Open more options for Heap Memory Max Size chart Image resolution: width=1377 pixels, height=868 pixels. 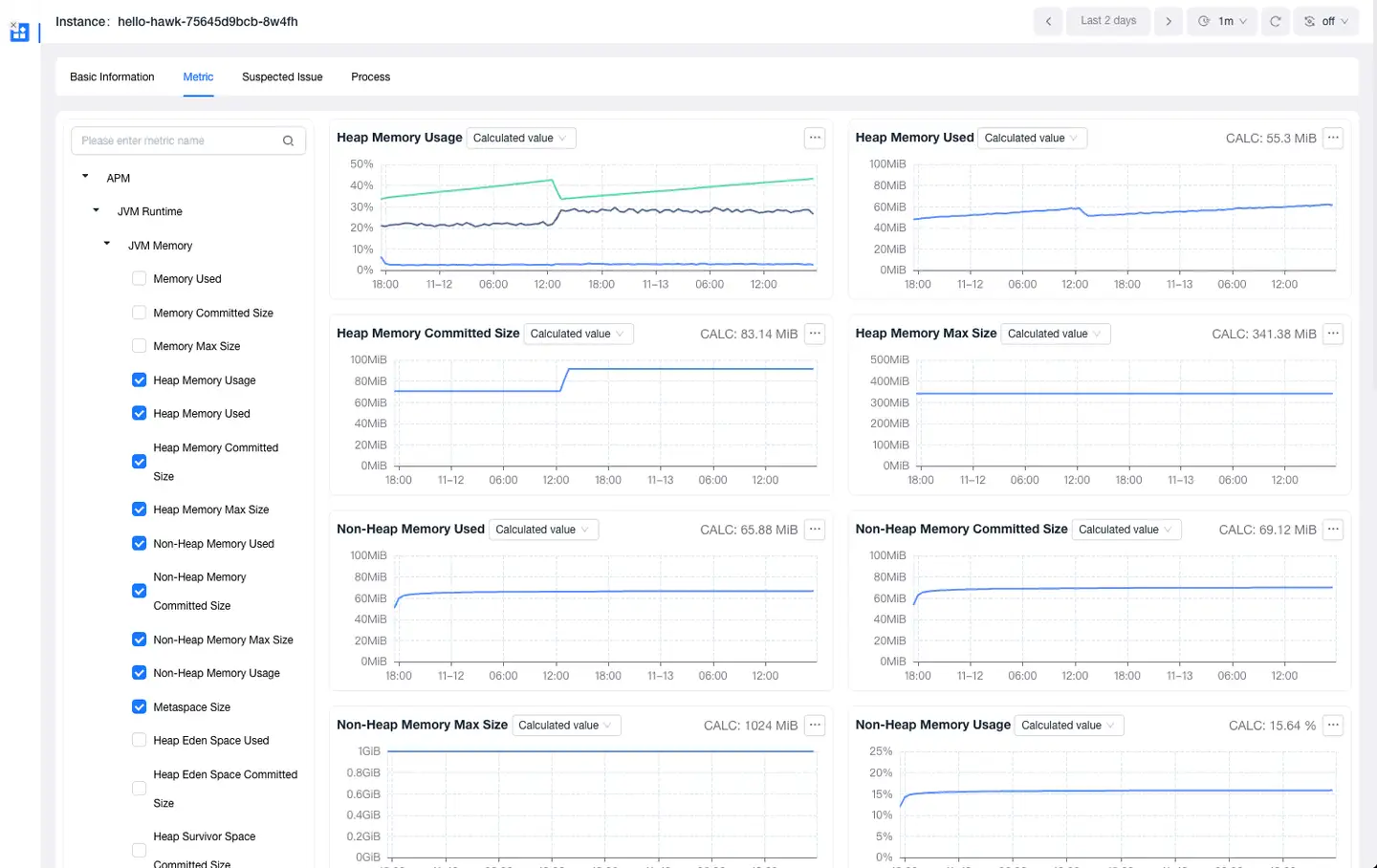(x=1333, y=334)
